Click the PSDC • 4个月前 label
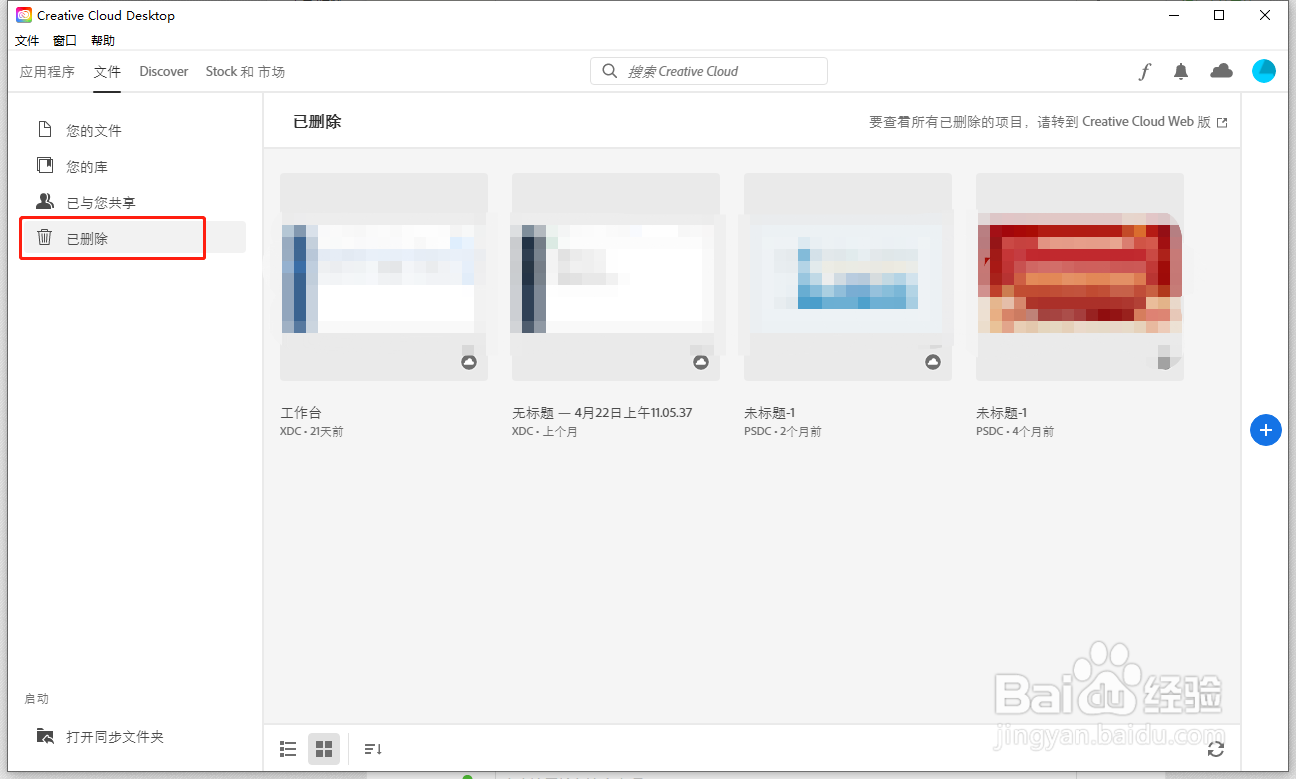Image resolution: width=1296 pixels, height=779 pixels. [1015, 432]
